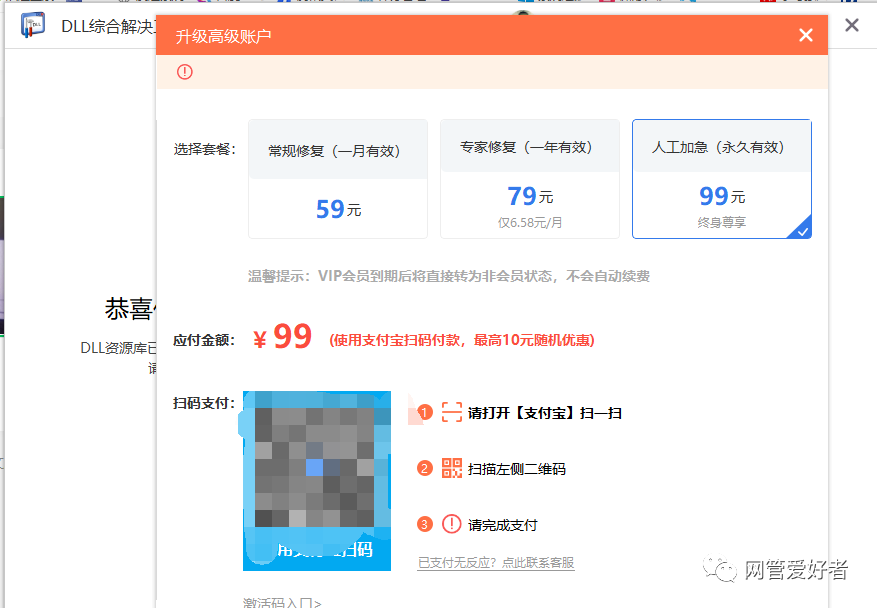The height and width of the screenshot is (608, 877).
Task: Open the 激活码入口 link
Action: [x=282, y=602]
